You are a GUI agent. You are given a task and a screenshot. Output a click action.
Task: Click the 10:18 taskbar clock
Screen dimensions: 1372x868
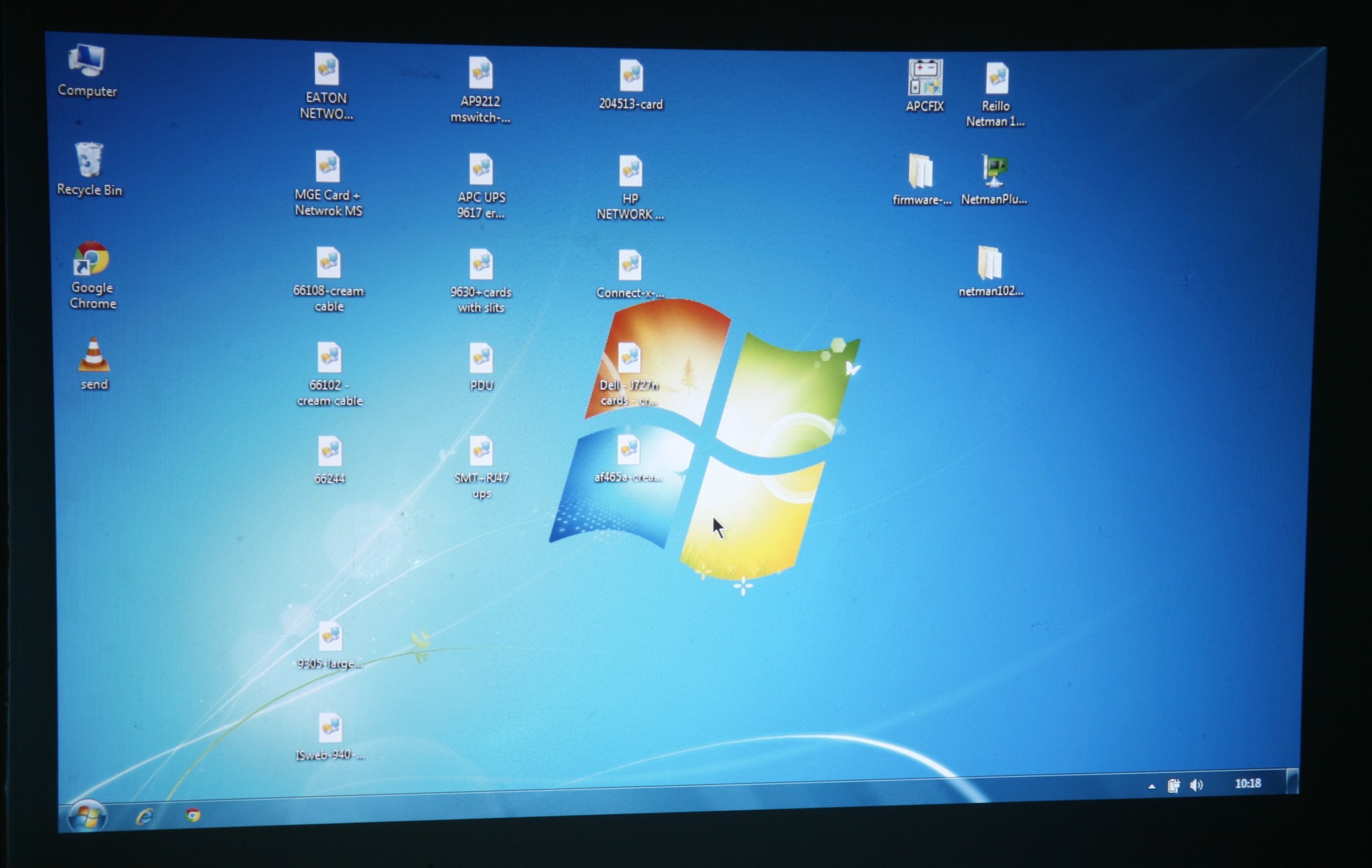[x=1247, y=783]
